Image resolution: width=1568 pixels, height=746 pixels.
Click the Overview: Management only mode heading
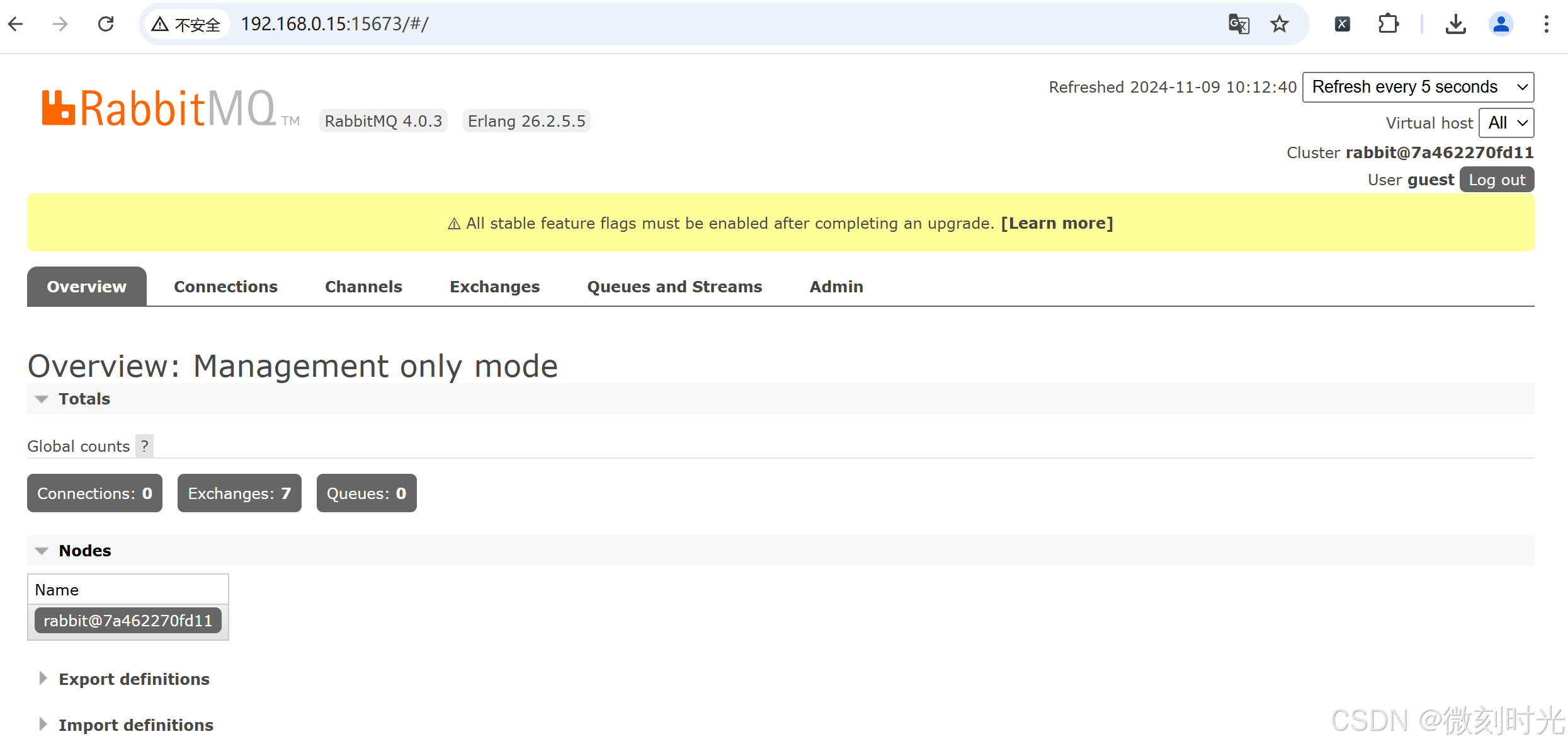(293, 365)
